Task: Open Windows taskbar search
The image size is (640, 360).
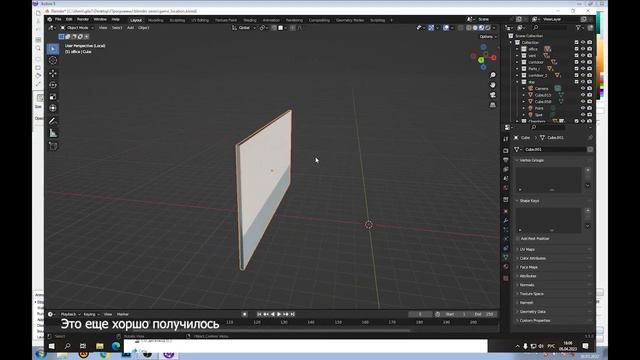Action: (67, 346)
